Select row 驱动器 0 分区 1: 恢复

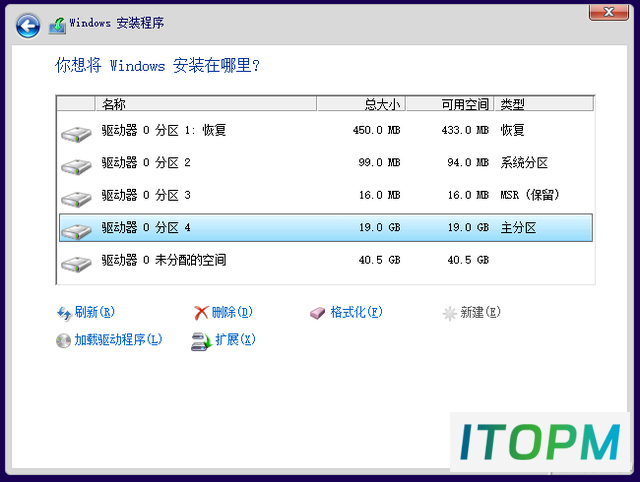[326, 130]
